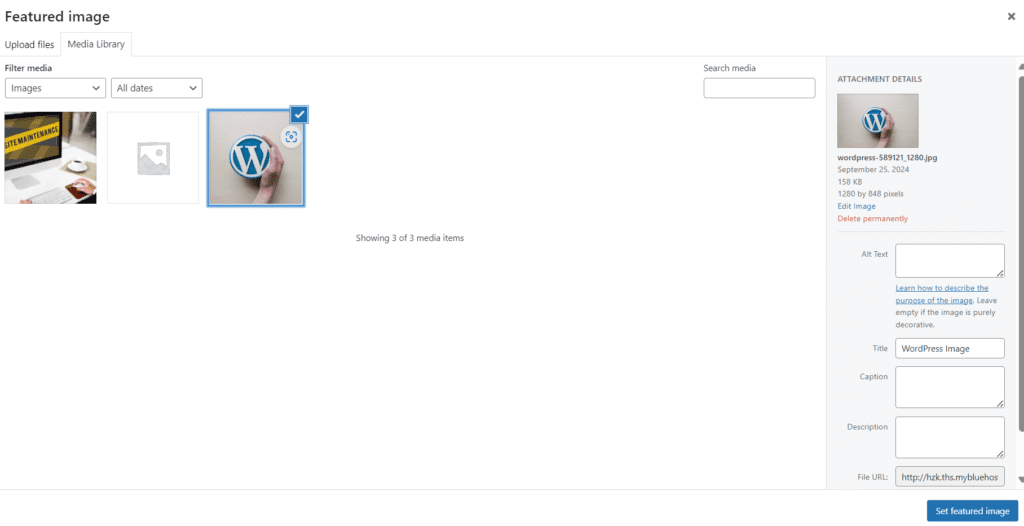Close the Featured image dialog
Viewport: 1024px width, 526px height.
point(1011,17)
